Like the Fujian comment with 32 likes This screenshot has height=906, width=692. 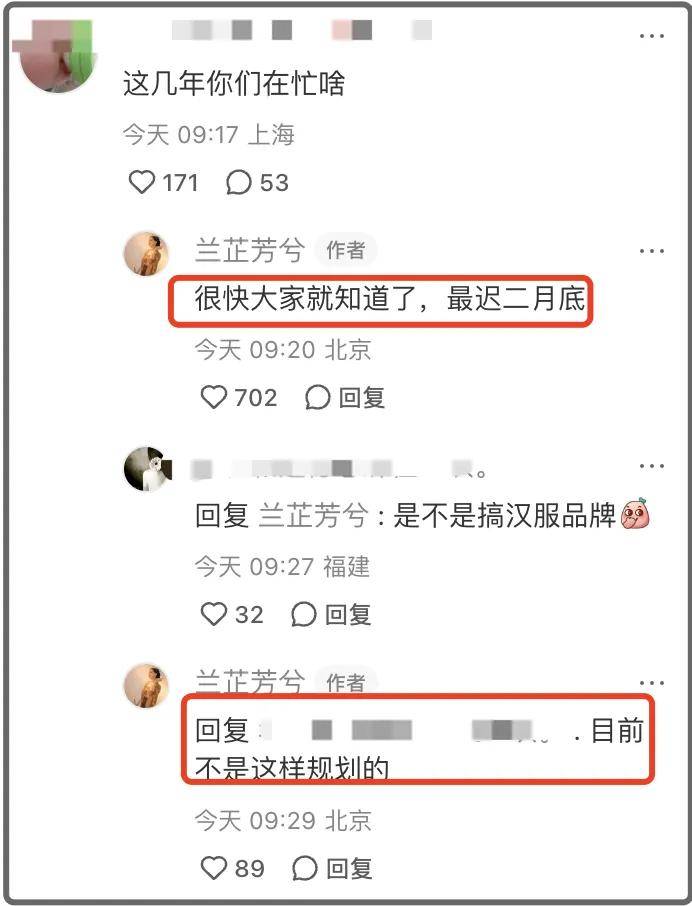214,614
